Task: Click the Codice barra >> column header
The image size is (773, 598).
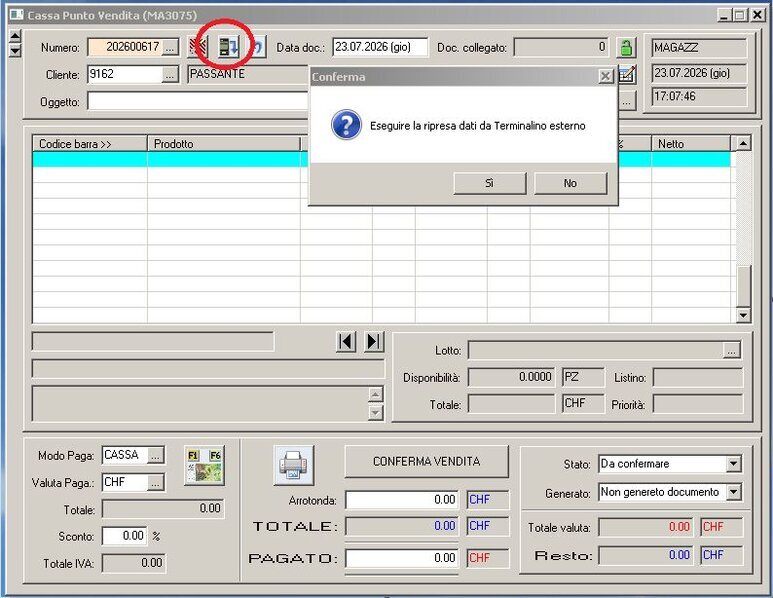Action: pos(90,144)
